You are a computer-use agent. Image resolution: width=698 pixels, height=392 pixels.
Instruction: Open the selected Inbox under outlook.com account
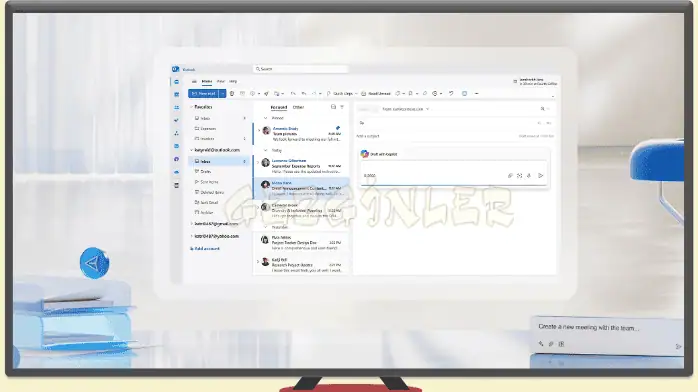(x=220, y=162)
